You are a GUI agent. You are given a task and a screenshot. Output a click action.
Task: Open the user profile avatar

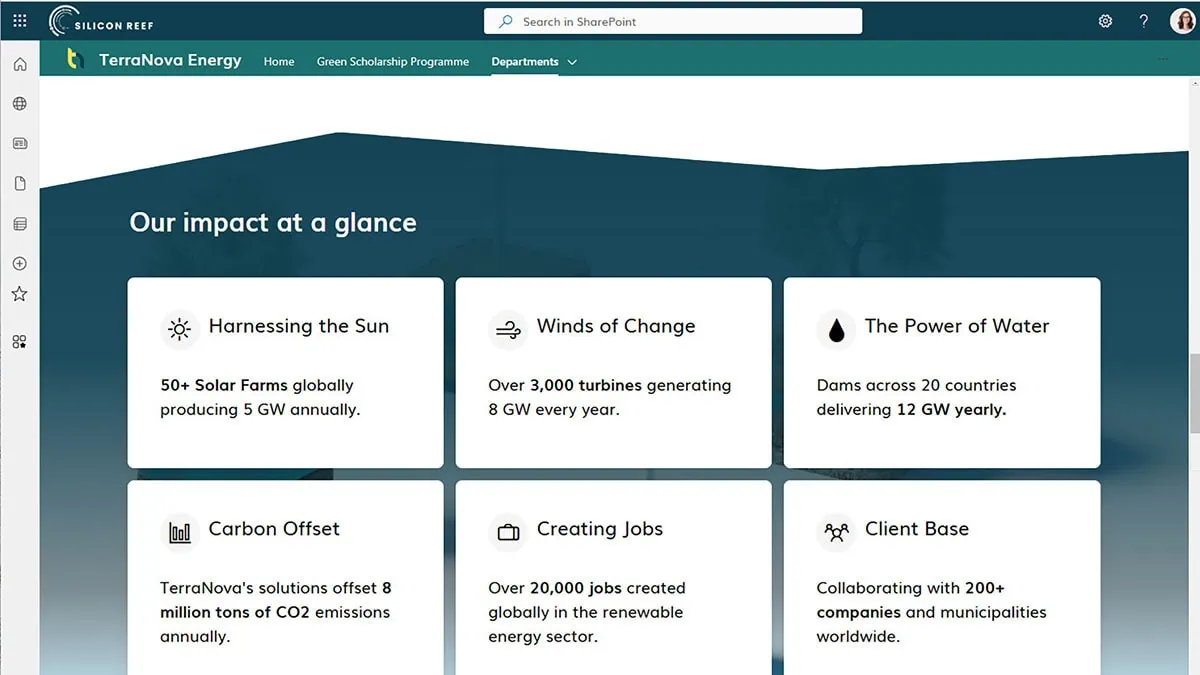tap(1182, 21)
